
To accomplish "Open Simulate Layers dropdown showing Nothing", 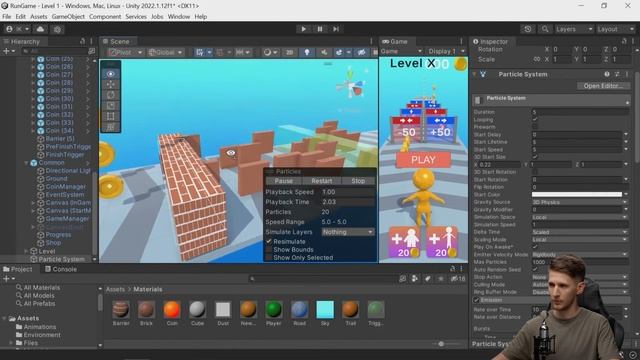I will (x=348, y=232).
